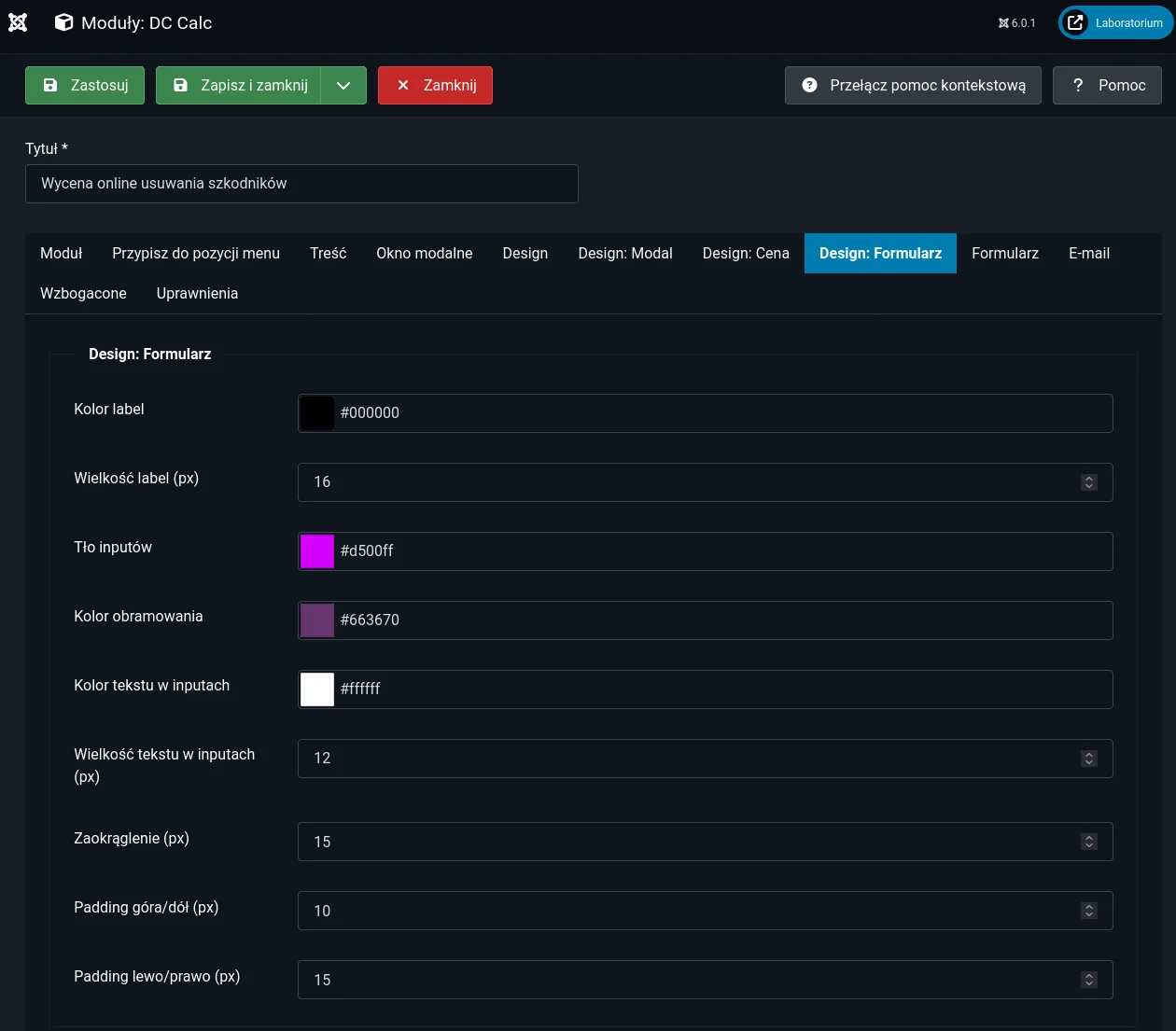Open the Uprawnienia tab
The width and height of the screenshot is (1176, 1031).
pos(197,293)
